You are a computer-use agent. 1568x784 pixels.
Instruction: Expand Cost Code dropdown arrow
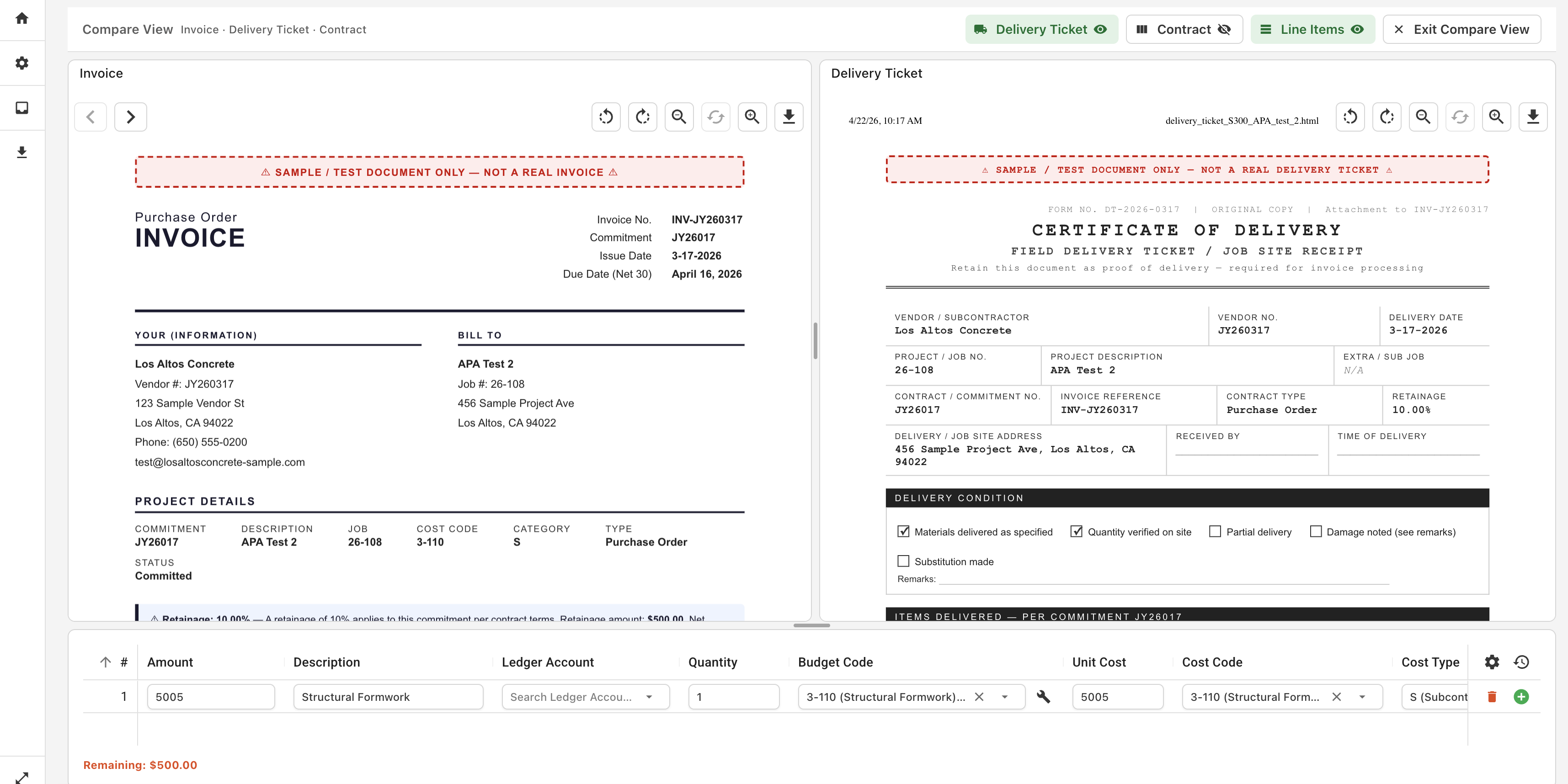[x=1362, y=697]
